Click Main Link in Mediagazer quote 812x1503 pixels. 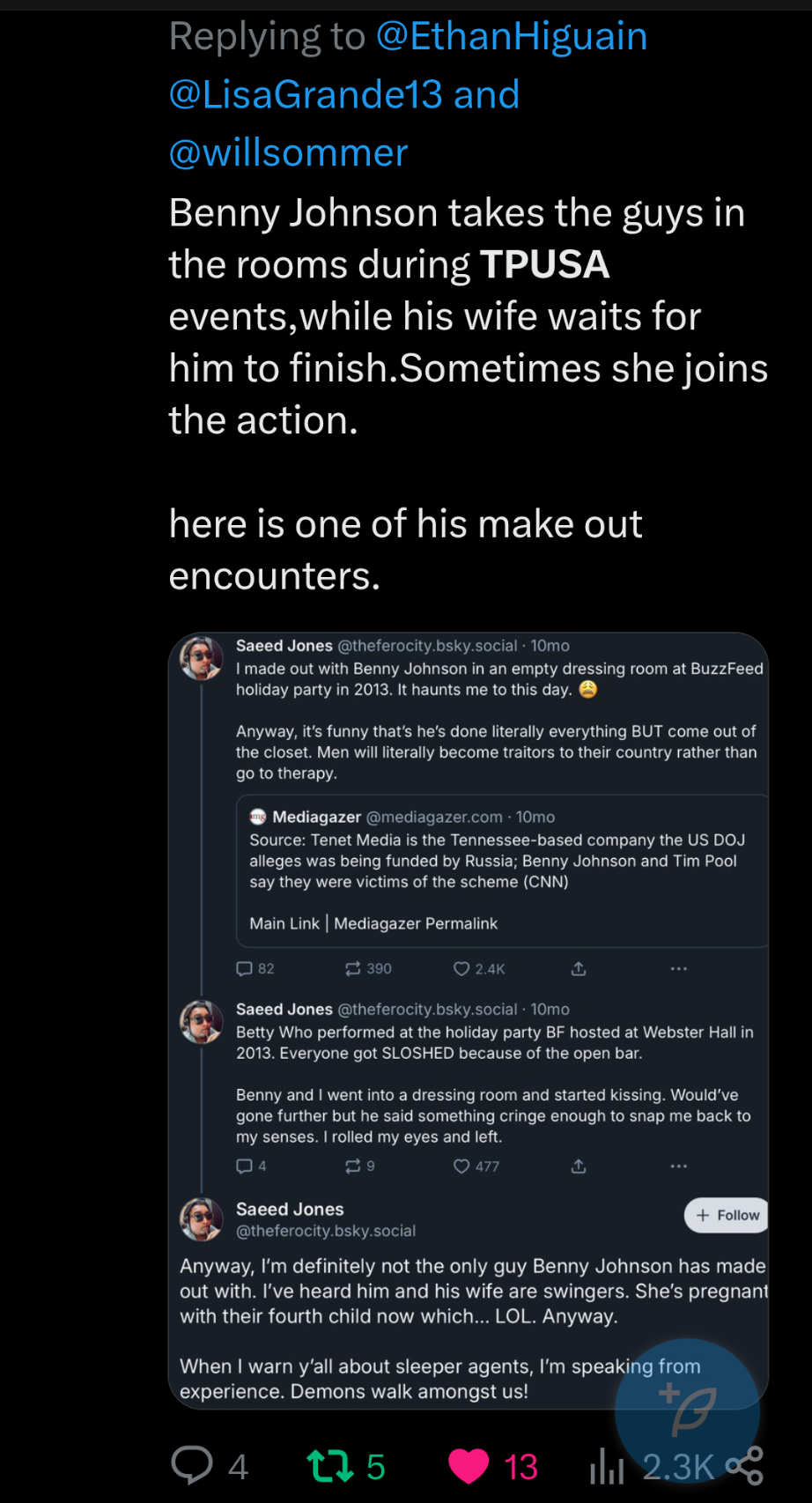coord(284,923)
